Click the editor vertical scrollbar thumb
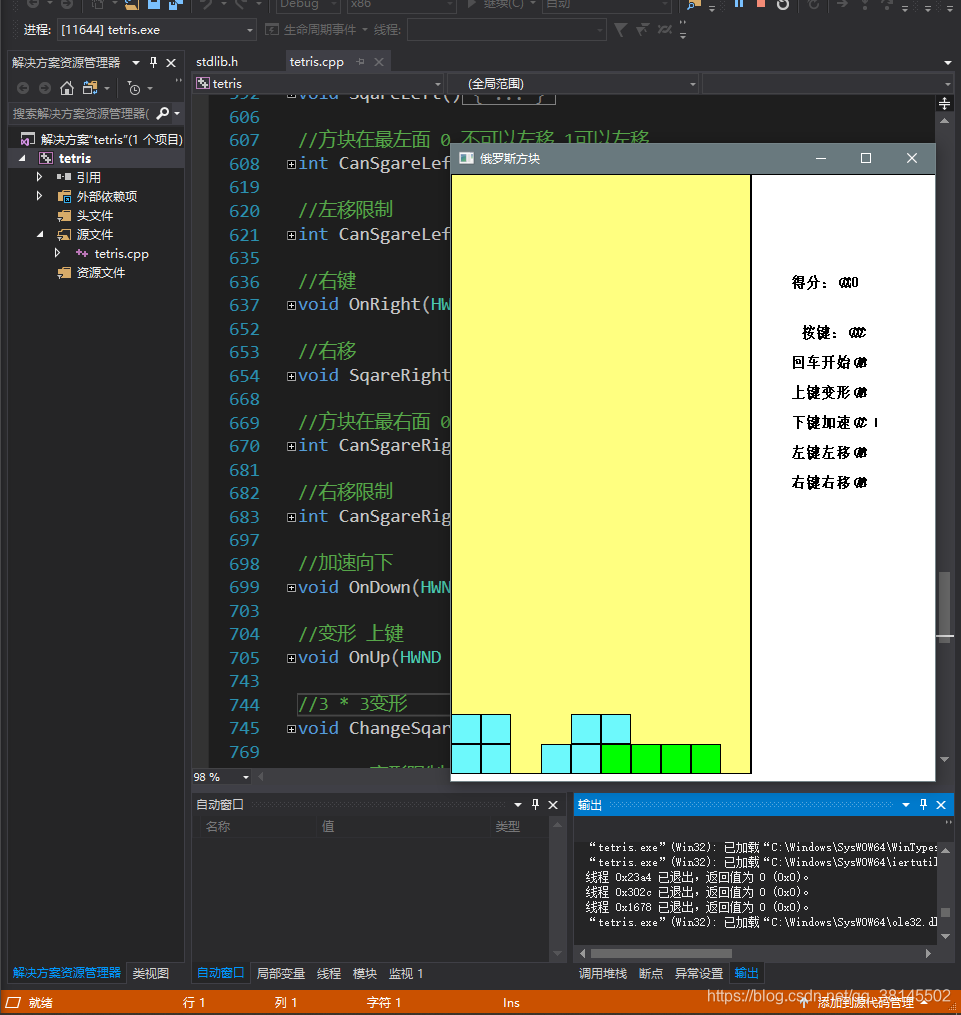This screenshot has width=961, height=1015. [x=944, y=605]
